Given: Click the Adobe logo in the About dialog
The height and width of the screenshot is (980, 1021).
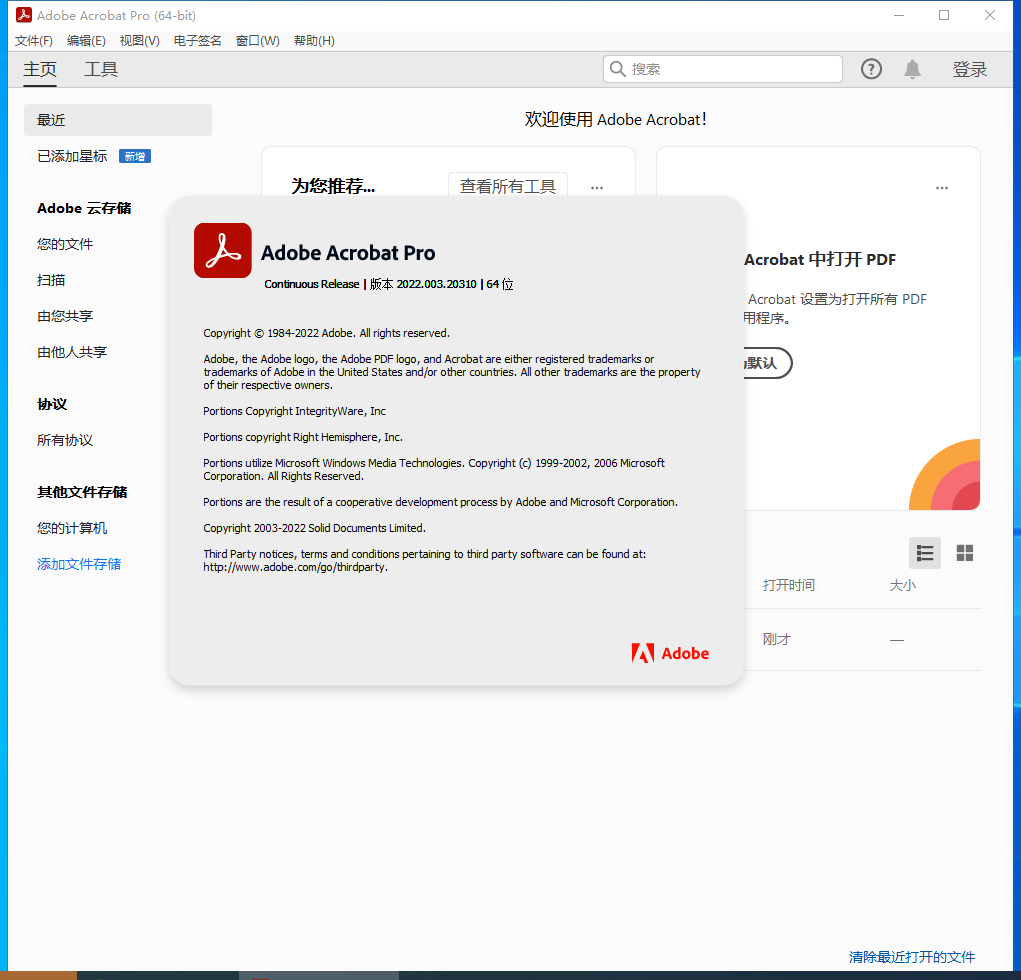Looking at the screenshot, I should tap(668, 652).
